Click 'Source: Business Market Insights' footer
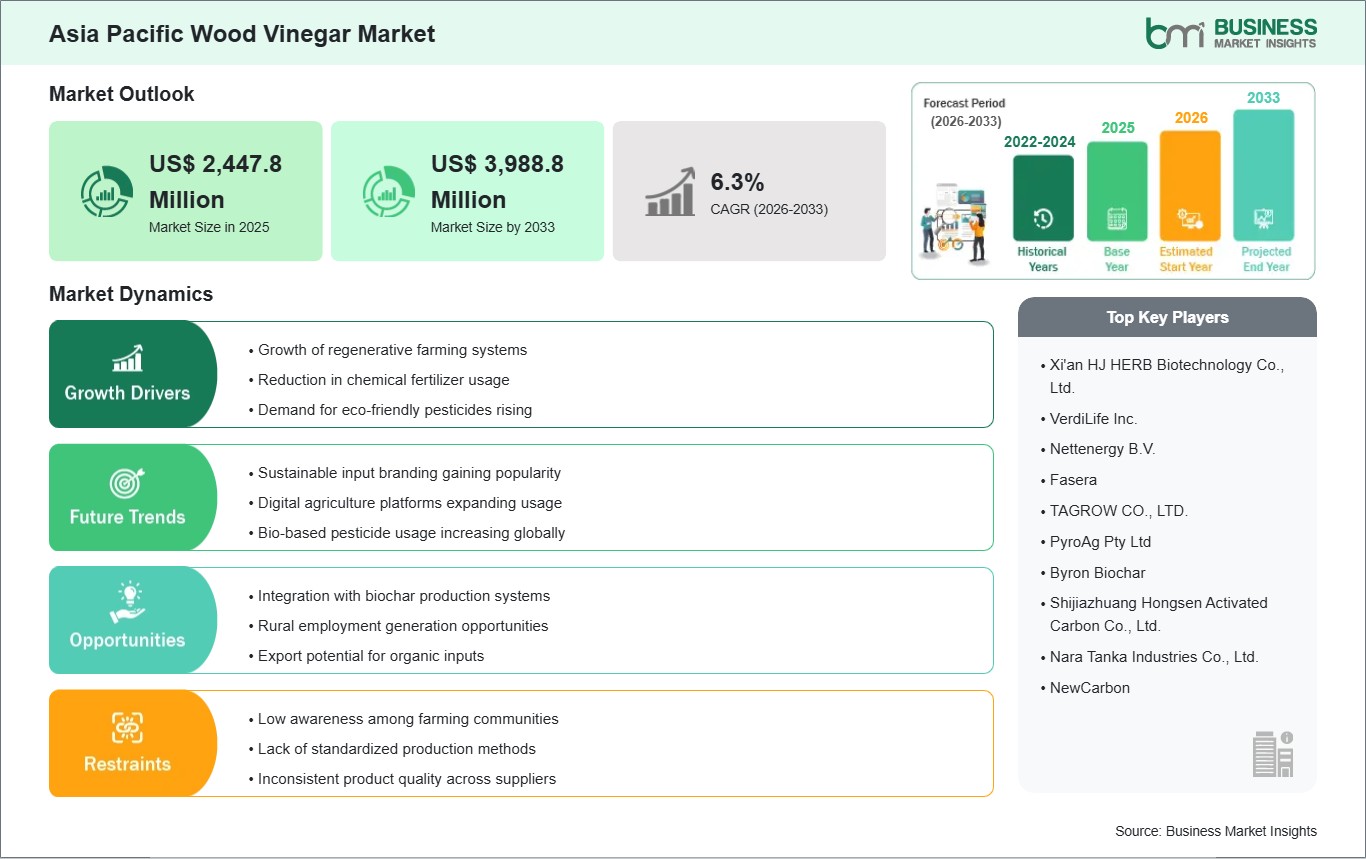The image size is (1366, 859). pos(1216,831)
